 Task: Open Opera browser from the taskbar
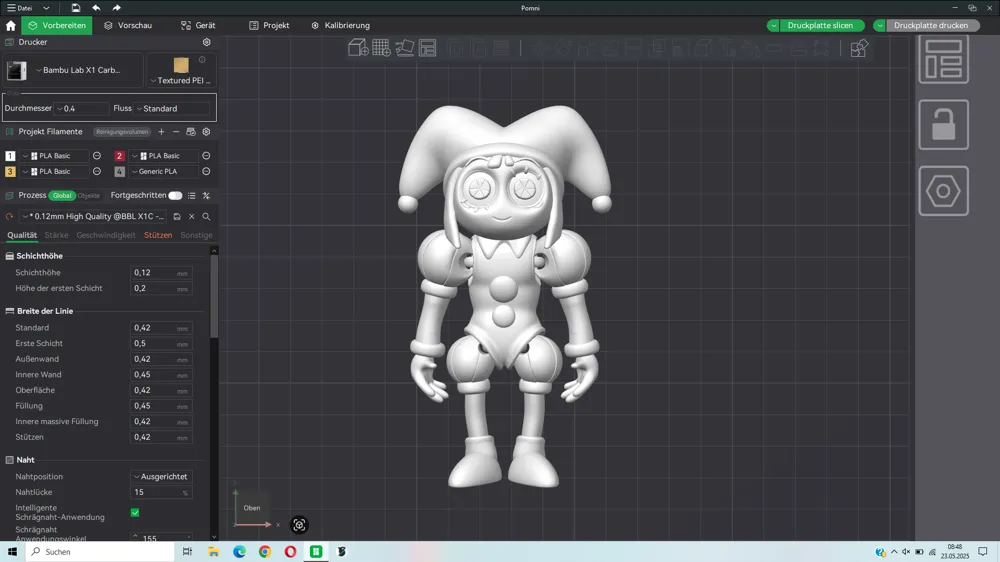click(290, 551)
